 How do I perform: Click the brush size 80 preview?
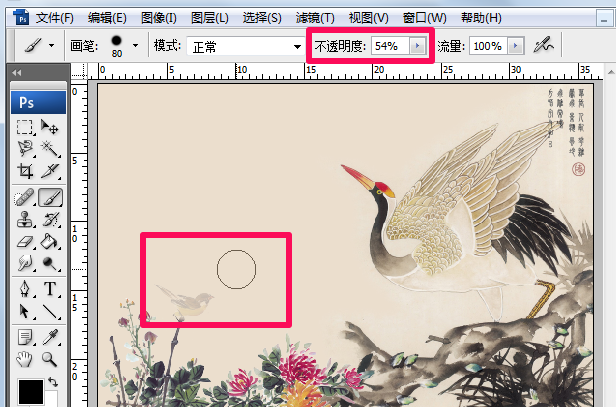[x=116, y=46]
